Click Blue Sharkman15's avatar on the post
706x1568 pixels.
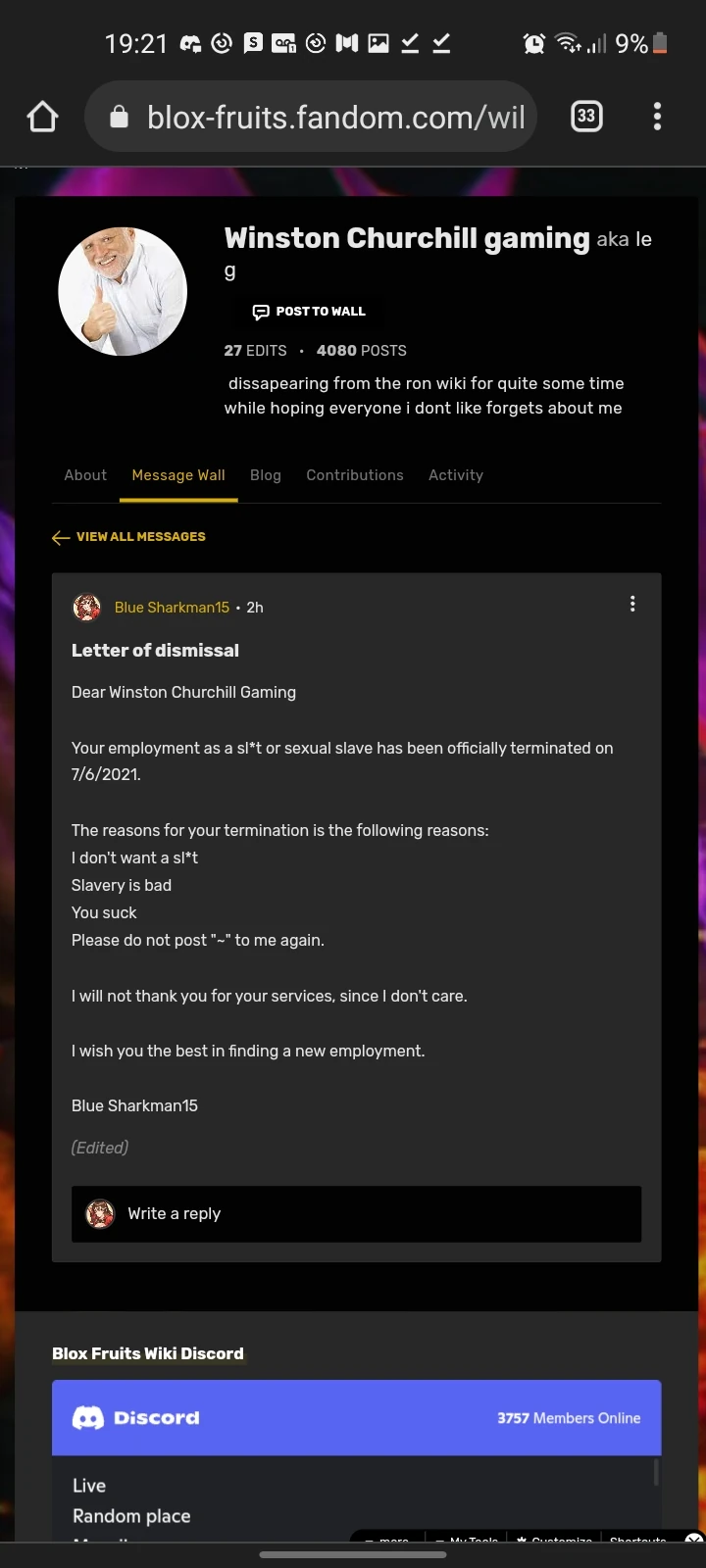87,608
